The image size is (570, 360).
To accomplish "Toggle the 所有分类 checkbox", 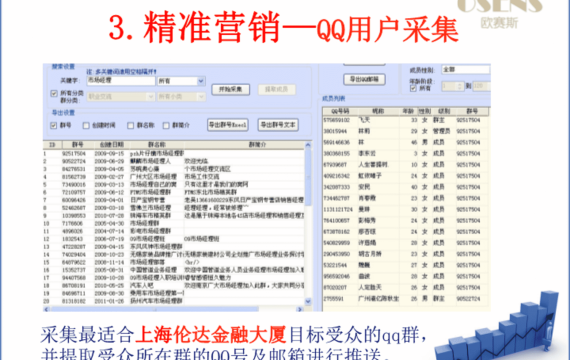I will (54, 93).
